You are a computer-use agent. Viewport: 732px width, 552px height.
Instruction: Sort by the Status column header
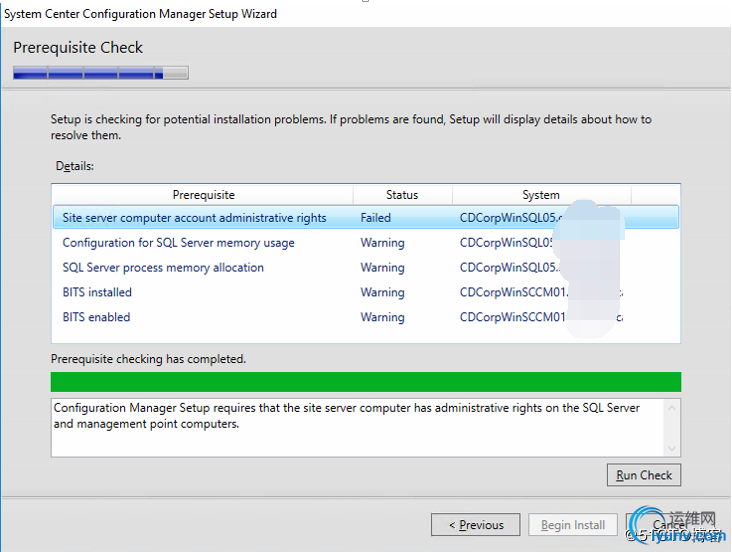(402, 195)
